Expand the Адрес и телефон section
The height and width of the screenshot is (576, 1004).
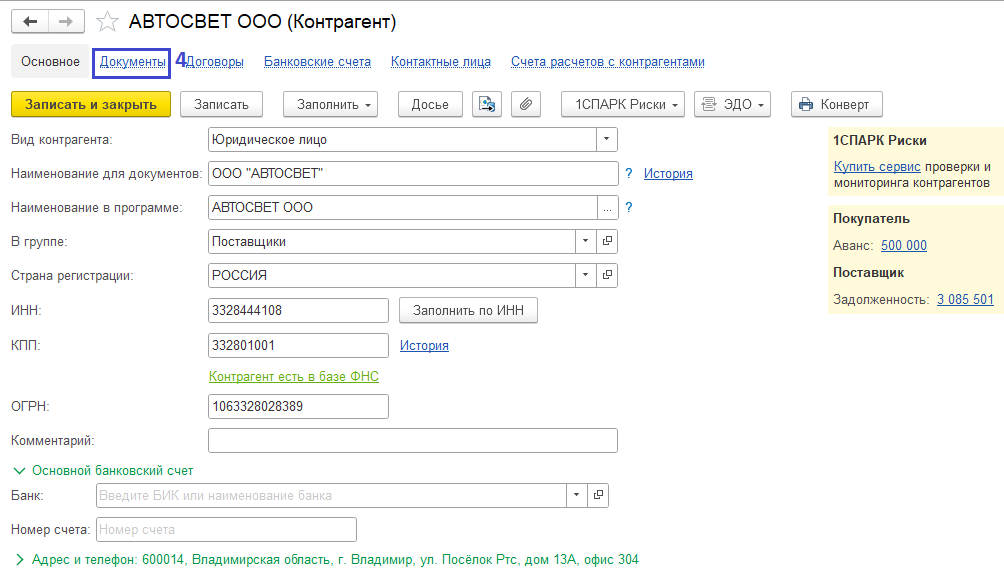[x=20, y=560]
